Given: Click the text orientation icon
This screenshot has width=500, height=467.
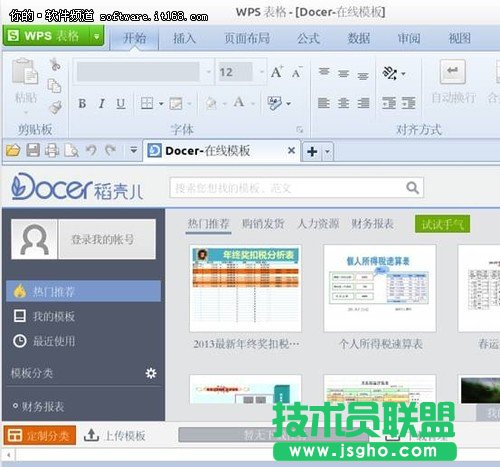Looking at the screenshot, I should tap(390, 73).
